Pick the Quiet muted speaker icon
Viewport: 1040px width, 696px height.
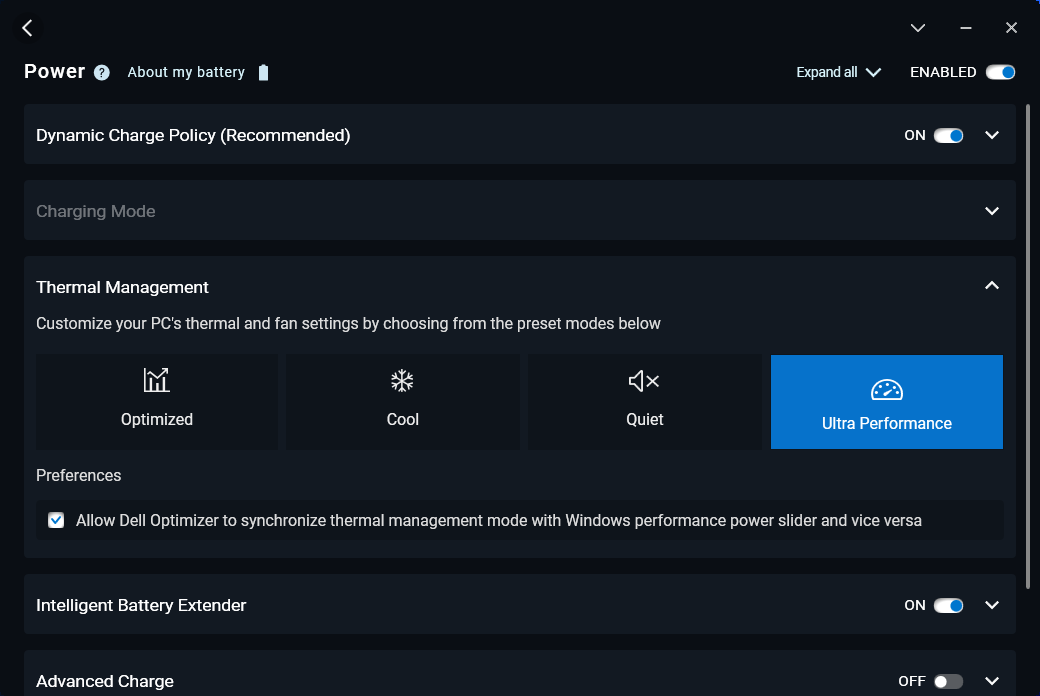pyautogui.click(x=644, y=380)
